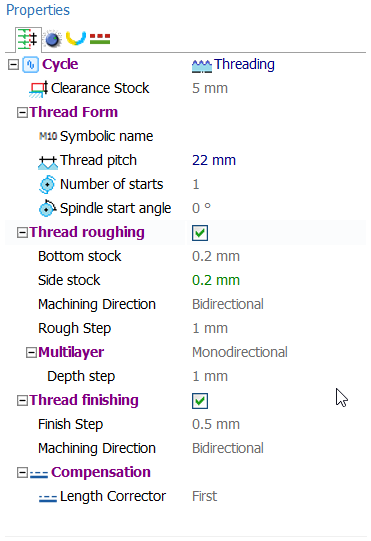Collapse the Thread Form group

tap(22, 112)
